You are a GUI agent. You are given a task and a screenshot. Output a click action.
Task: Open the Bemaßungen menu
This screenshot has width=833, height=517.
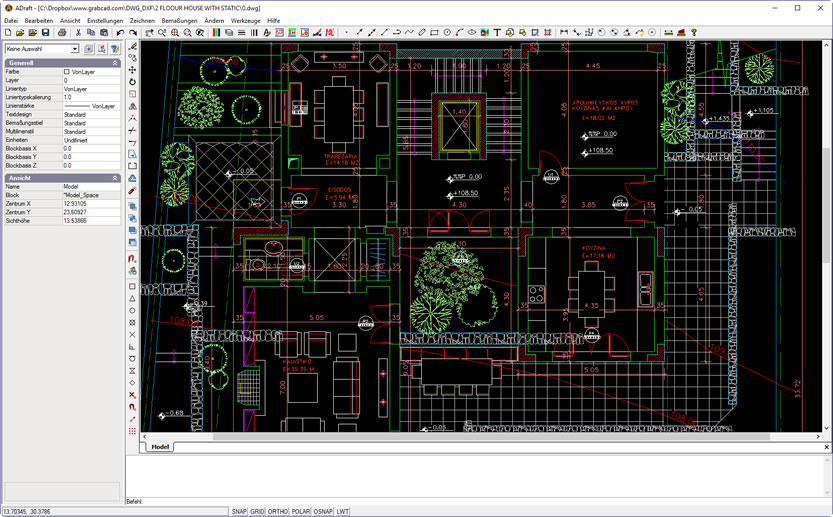[180, 21]
